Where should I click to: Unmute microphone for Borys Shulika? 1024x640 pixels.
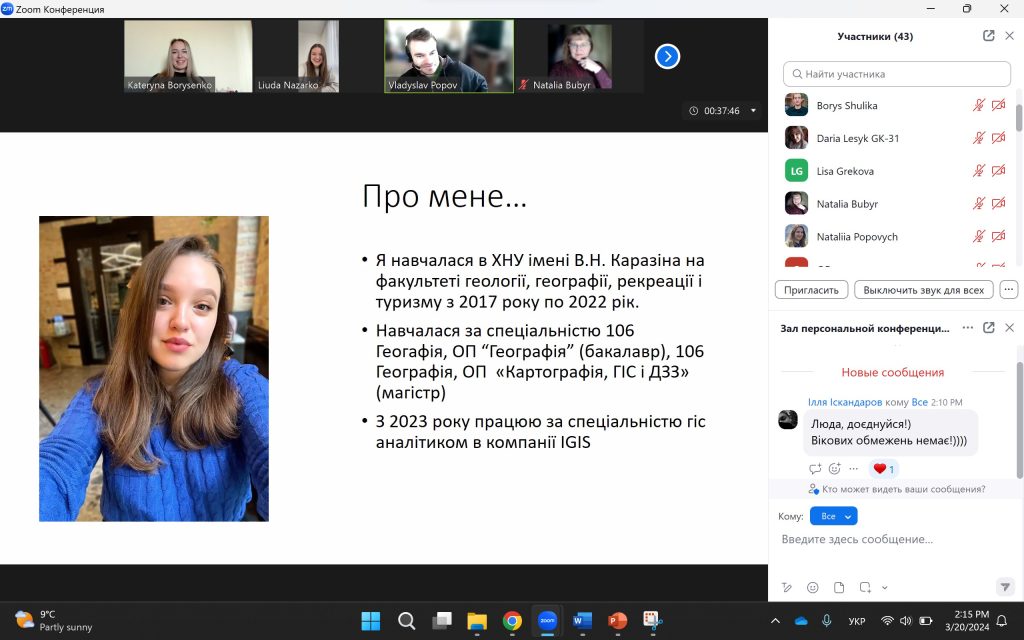tap(978, 105)
